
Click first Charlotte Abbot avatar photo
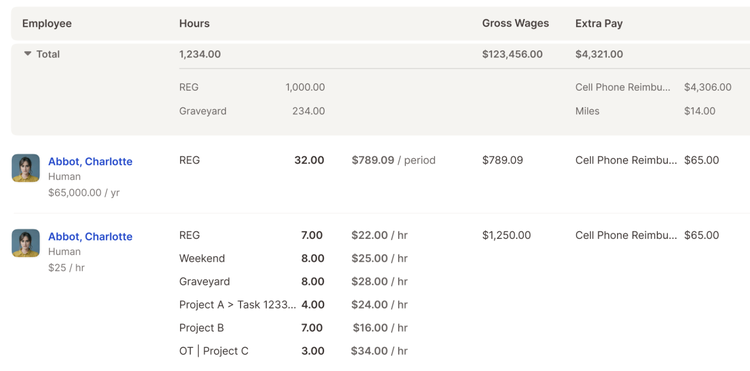[x=26, y=168]
